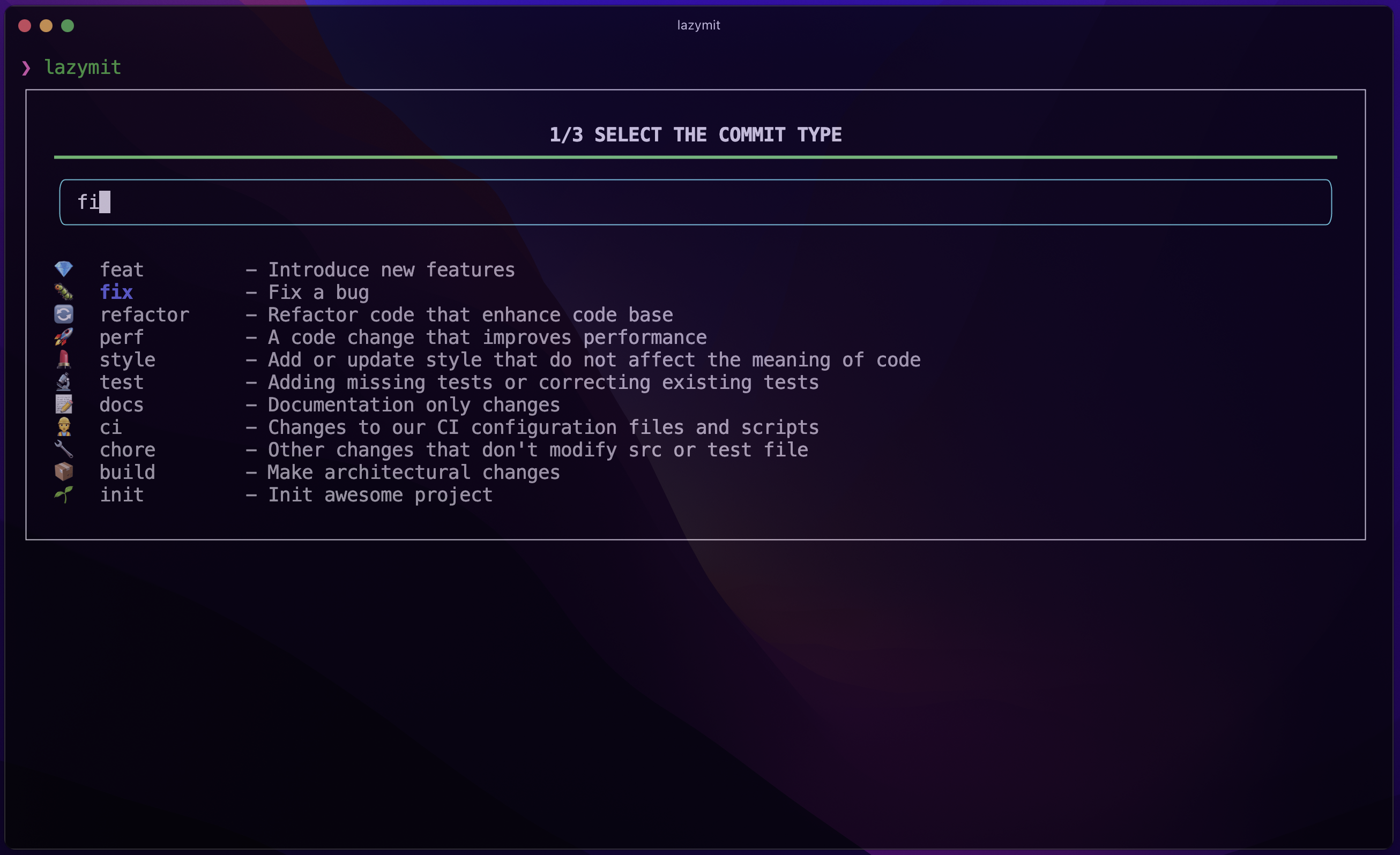Click the package box icon beside build

(x=64, y=472)
